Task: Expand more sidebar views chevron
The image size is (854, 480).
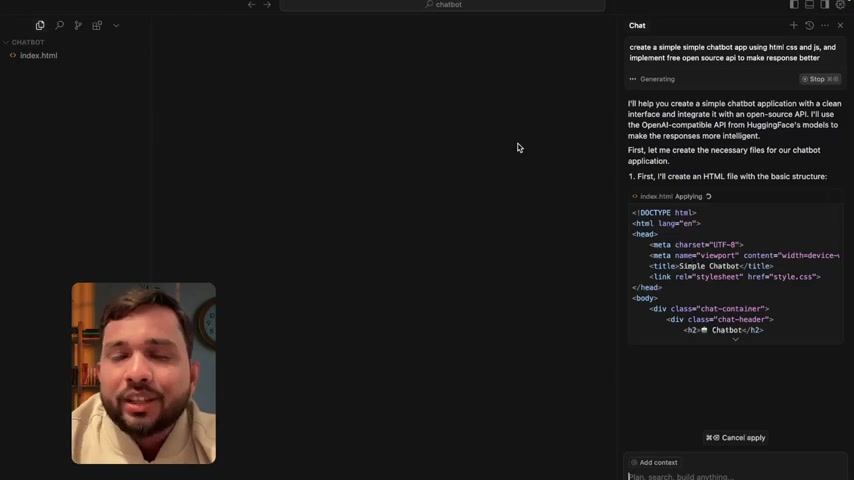Action: pyautogui.click(x=116, y=26)
